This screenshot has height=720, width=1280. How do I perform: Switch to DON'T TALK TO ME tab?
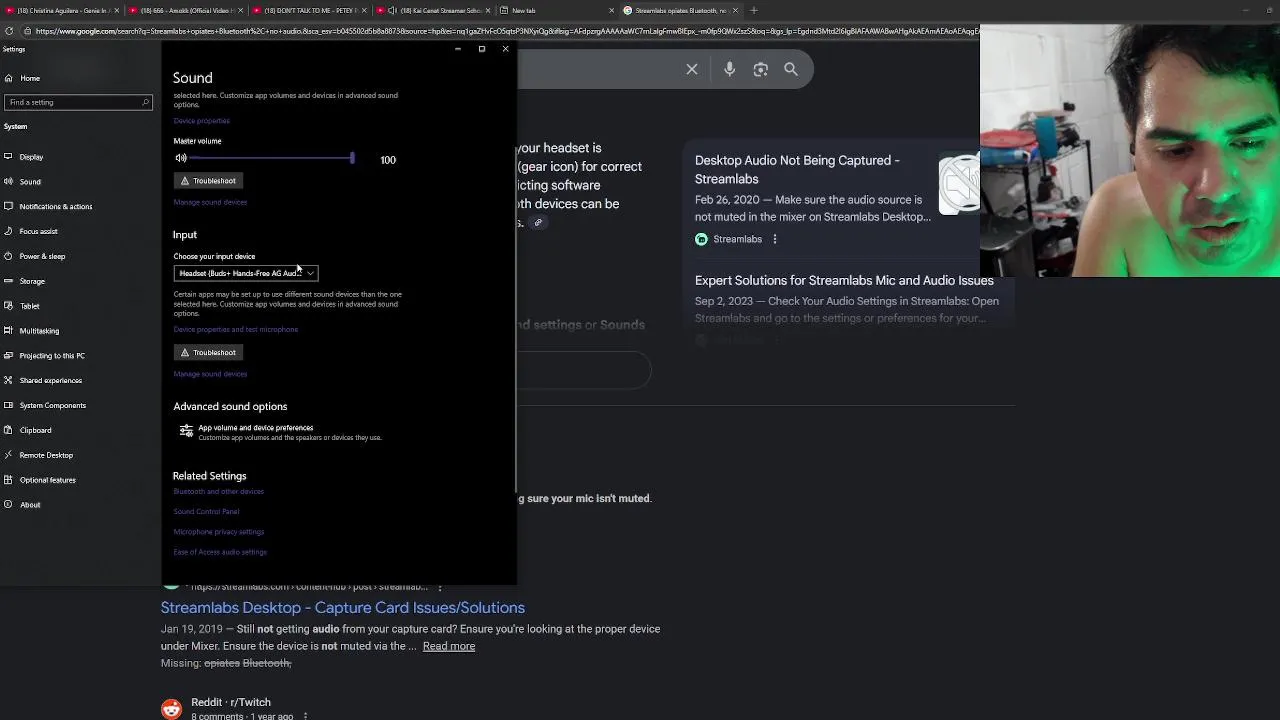coord(308,10)
